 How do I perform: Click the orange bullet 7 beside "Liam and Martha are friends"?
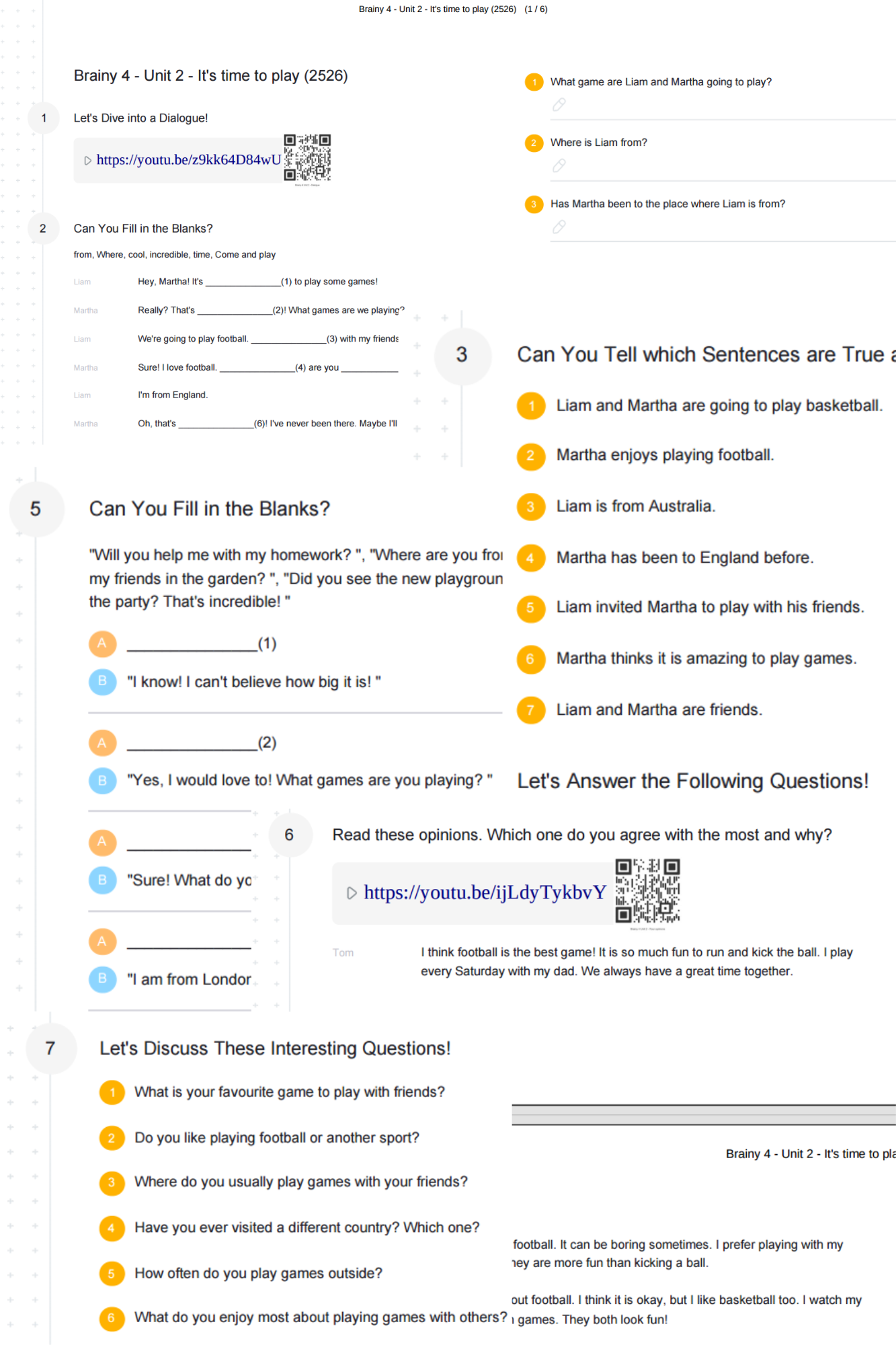pyautogui.click(x=531, y=710)
